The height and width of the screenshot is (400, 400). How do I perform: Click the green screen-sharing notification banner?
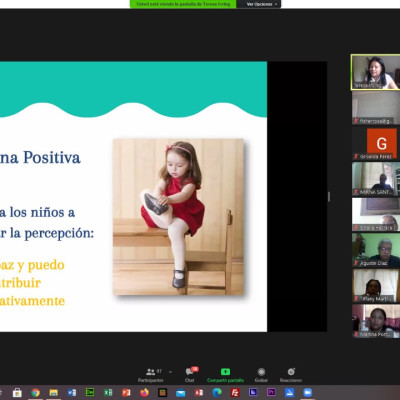pyautogui.click(x=183, y=4)
